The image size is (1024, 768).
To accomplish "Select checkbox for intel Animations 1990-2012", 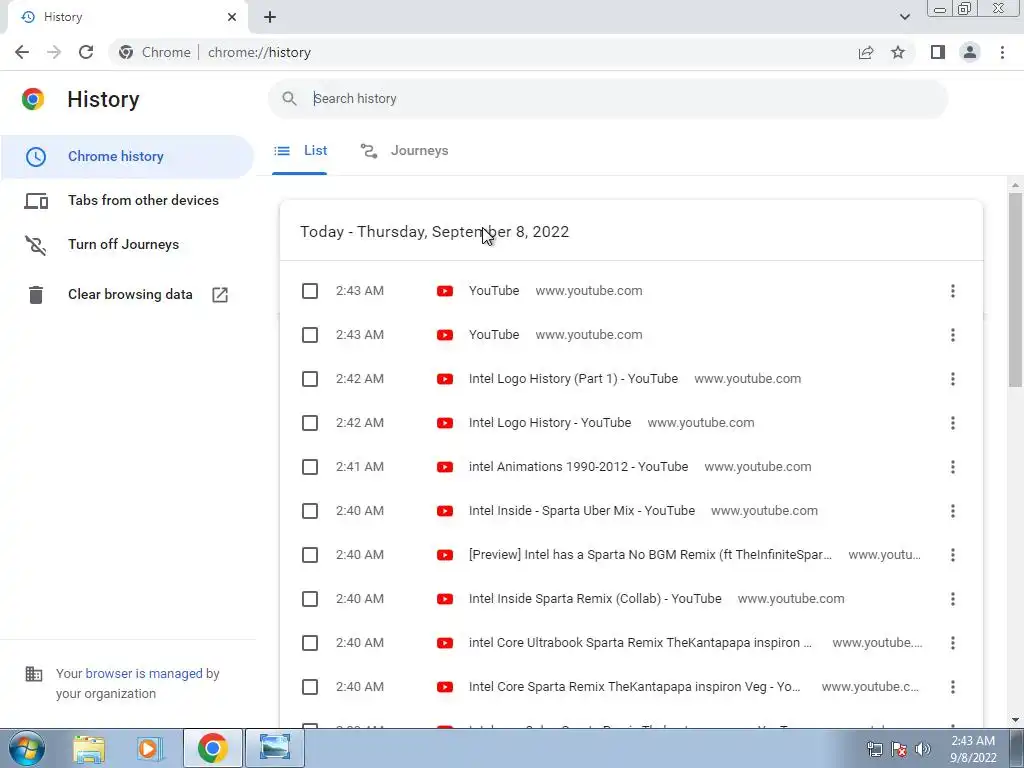I will 310,467.
